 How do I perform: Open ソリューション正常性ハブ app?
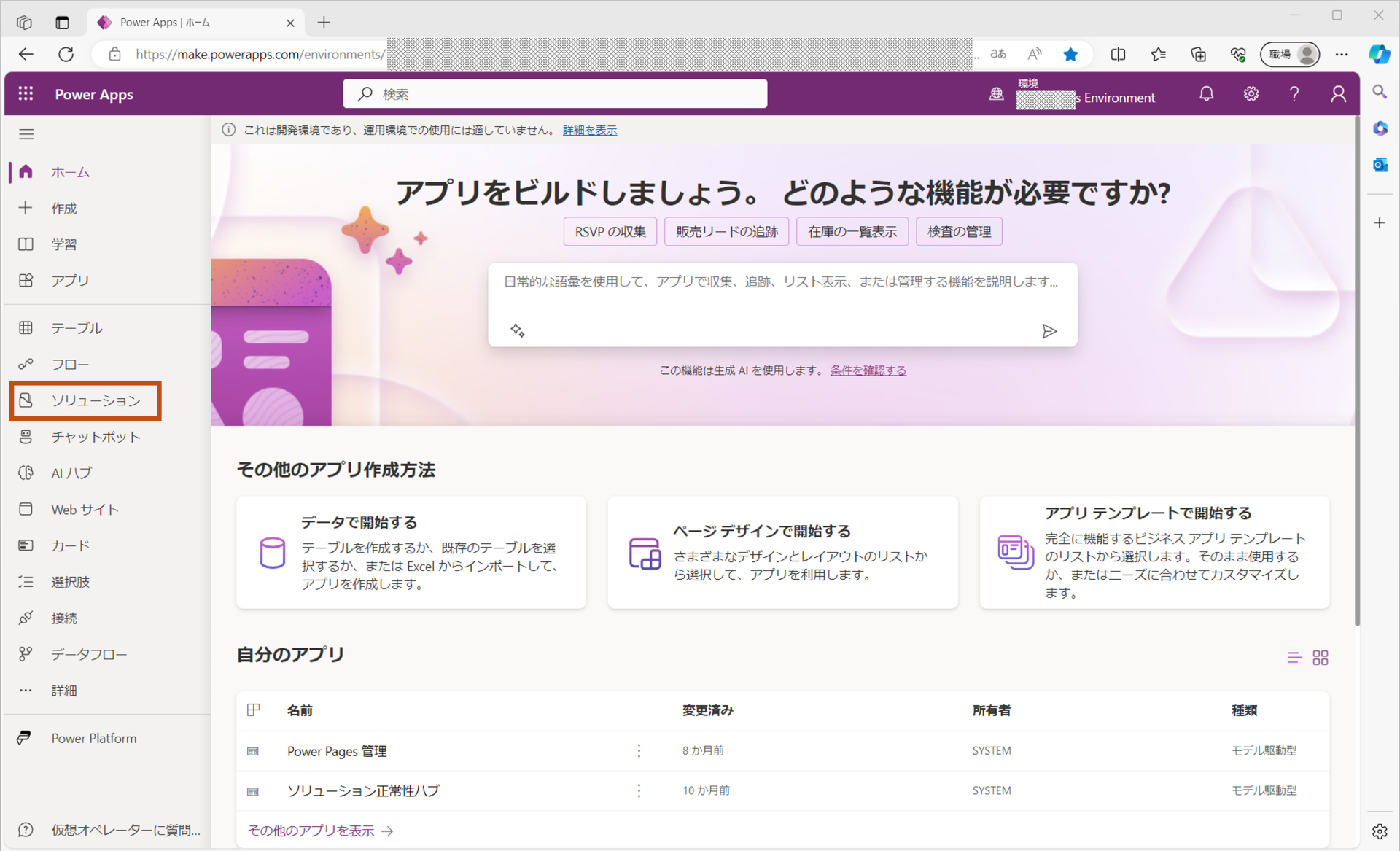(363, 790)
